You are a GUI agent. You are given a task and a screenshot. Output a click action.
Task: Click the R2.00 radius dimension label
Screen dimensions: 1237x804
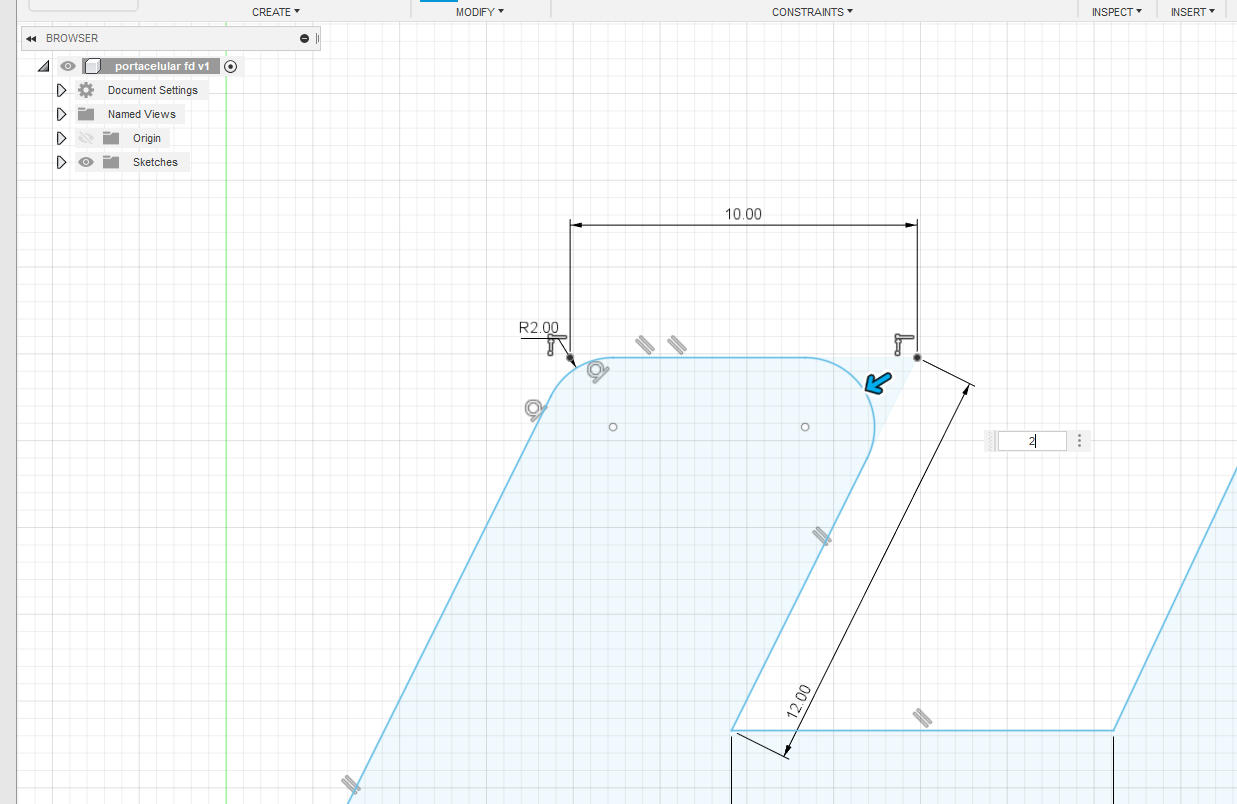click(538, 327)
